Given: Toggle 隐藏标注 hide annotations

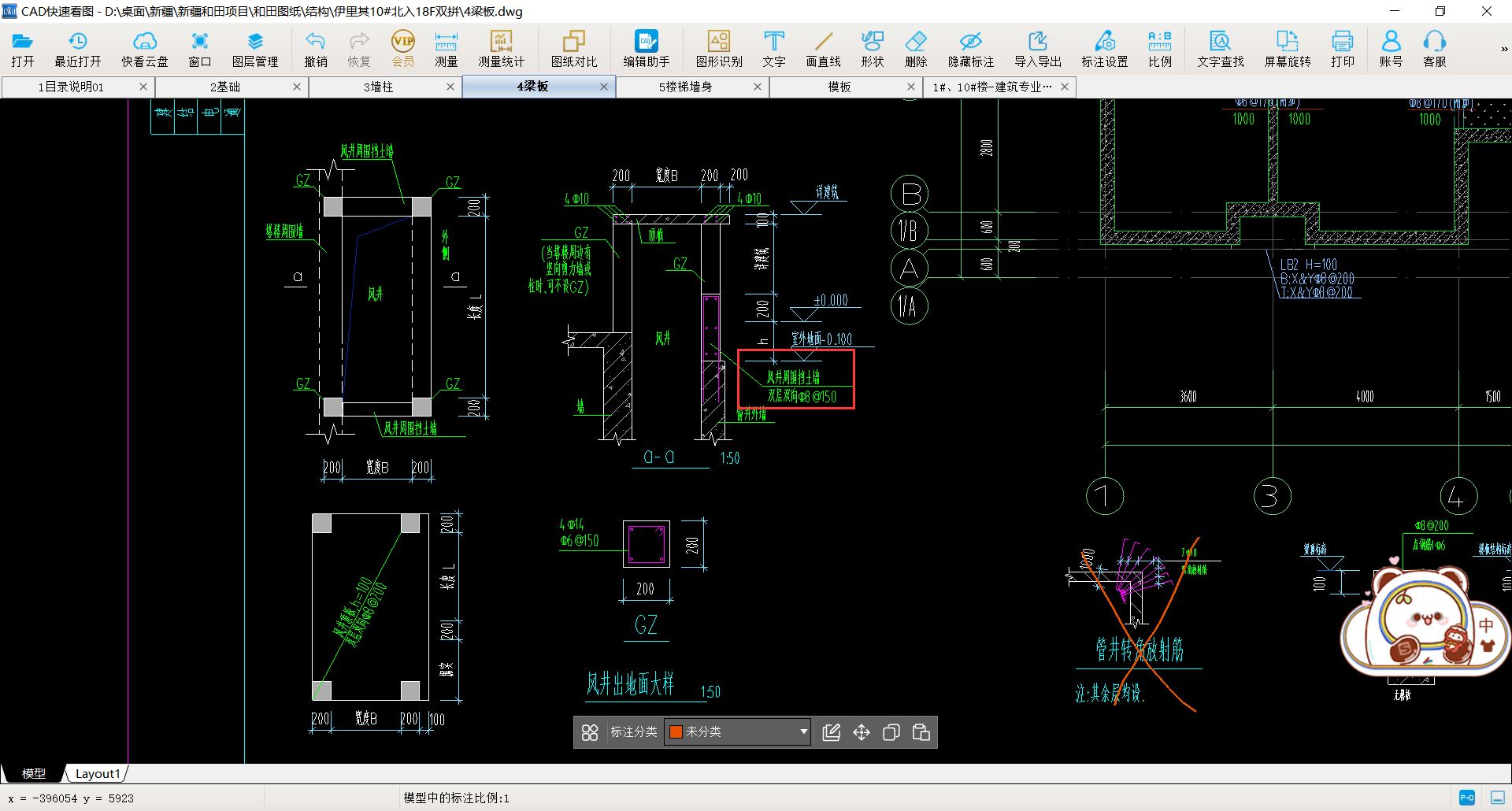Looking at the screenshot, I should (971, 49).
